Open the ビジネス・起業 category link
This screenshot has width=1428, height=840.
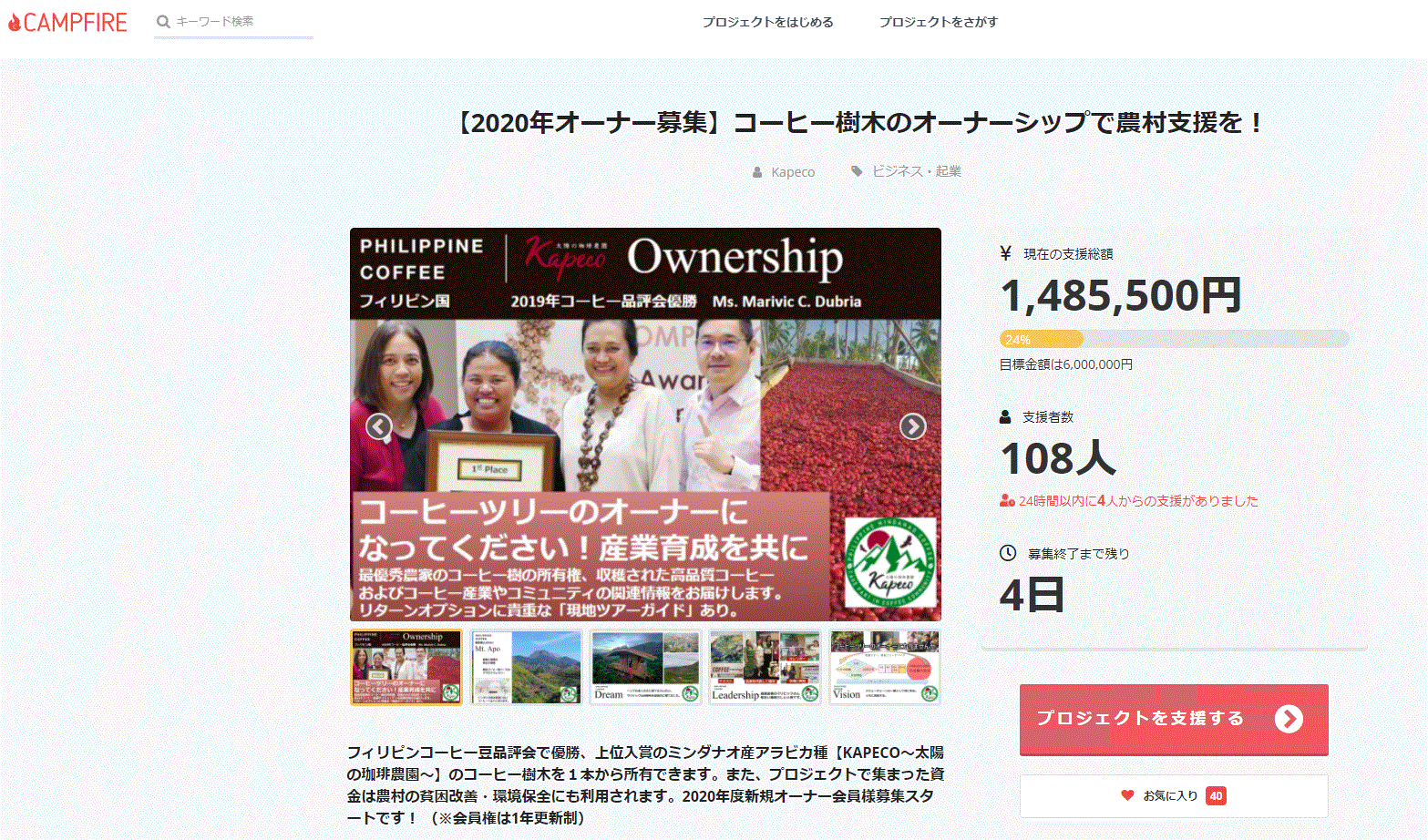[x=916, y=170]
